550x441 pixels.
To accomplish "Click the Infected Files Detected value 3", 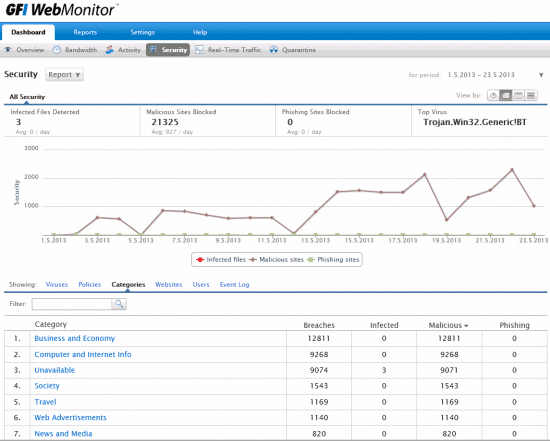I will 18,122.
